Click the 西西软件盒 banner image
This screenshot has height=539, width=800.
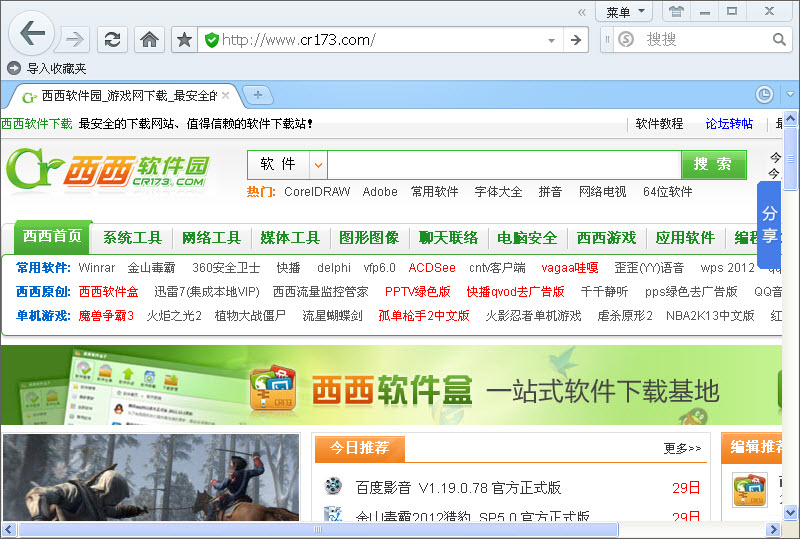point(391,385)
